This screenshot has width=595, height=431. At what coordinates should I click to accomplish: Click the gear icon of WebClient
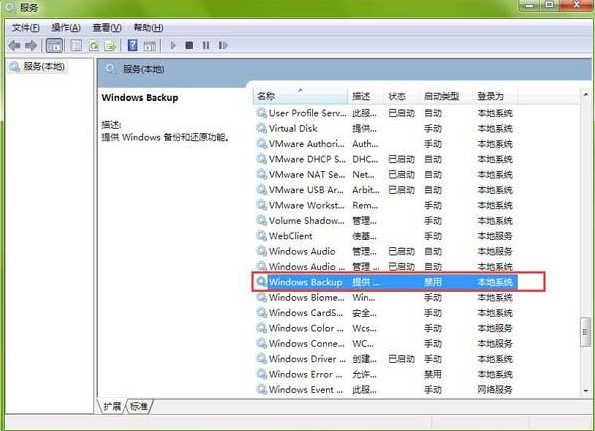[x=261, y=236]
